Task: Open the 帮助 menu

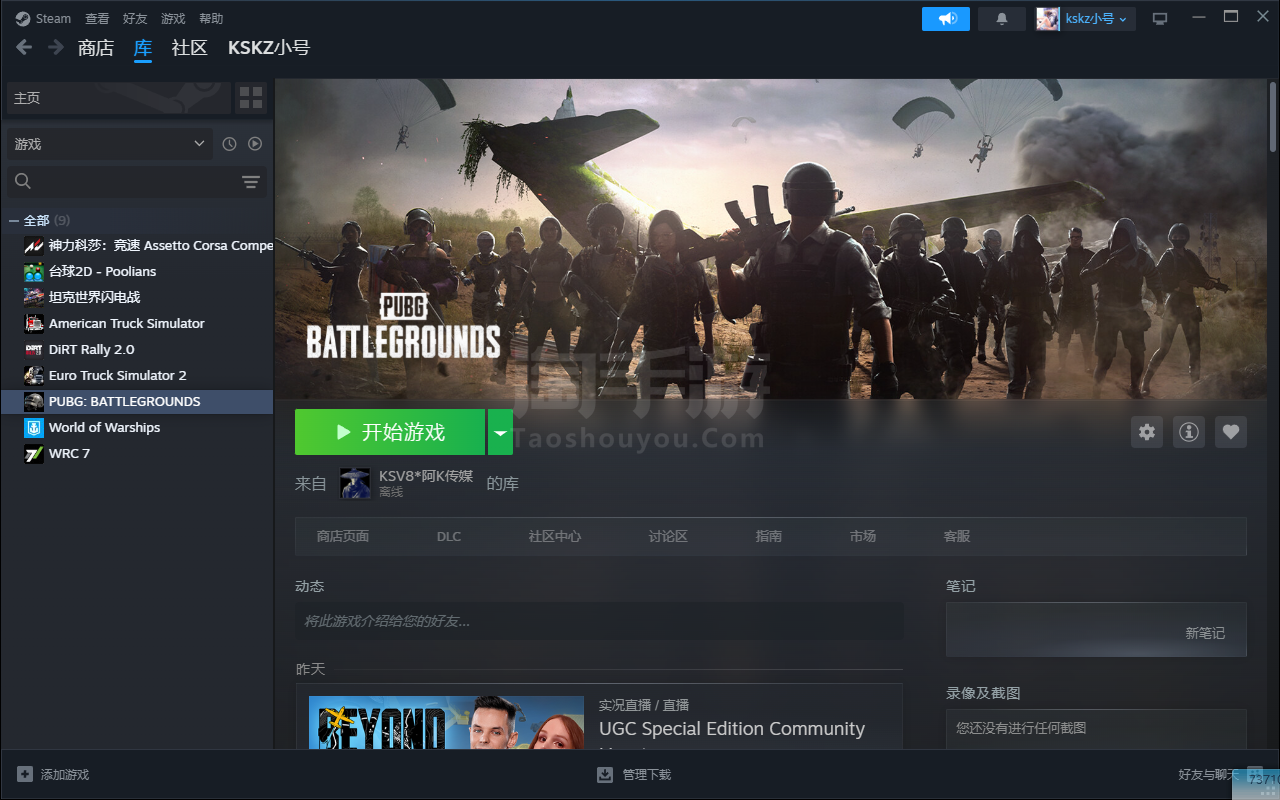Action: point(211,18)
